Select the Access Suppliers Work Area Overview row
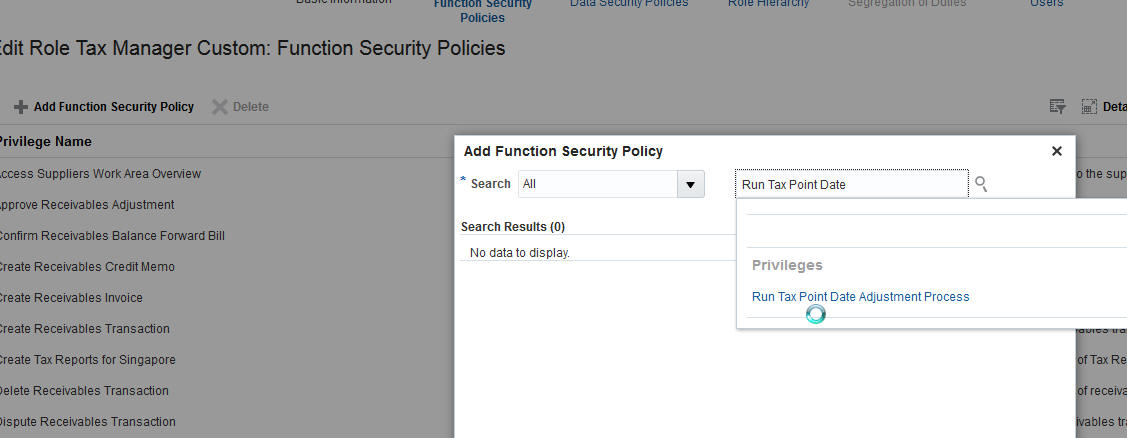 [x=98, y=174]
